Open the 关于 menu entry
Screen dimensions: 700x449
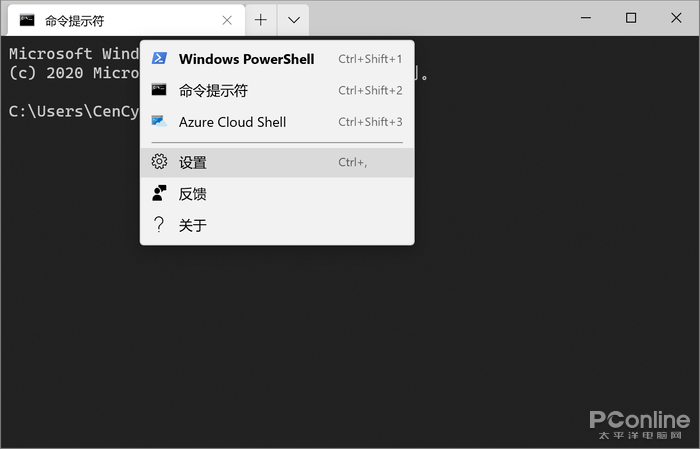(193, 225)
